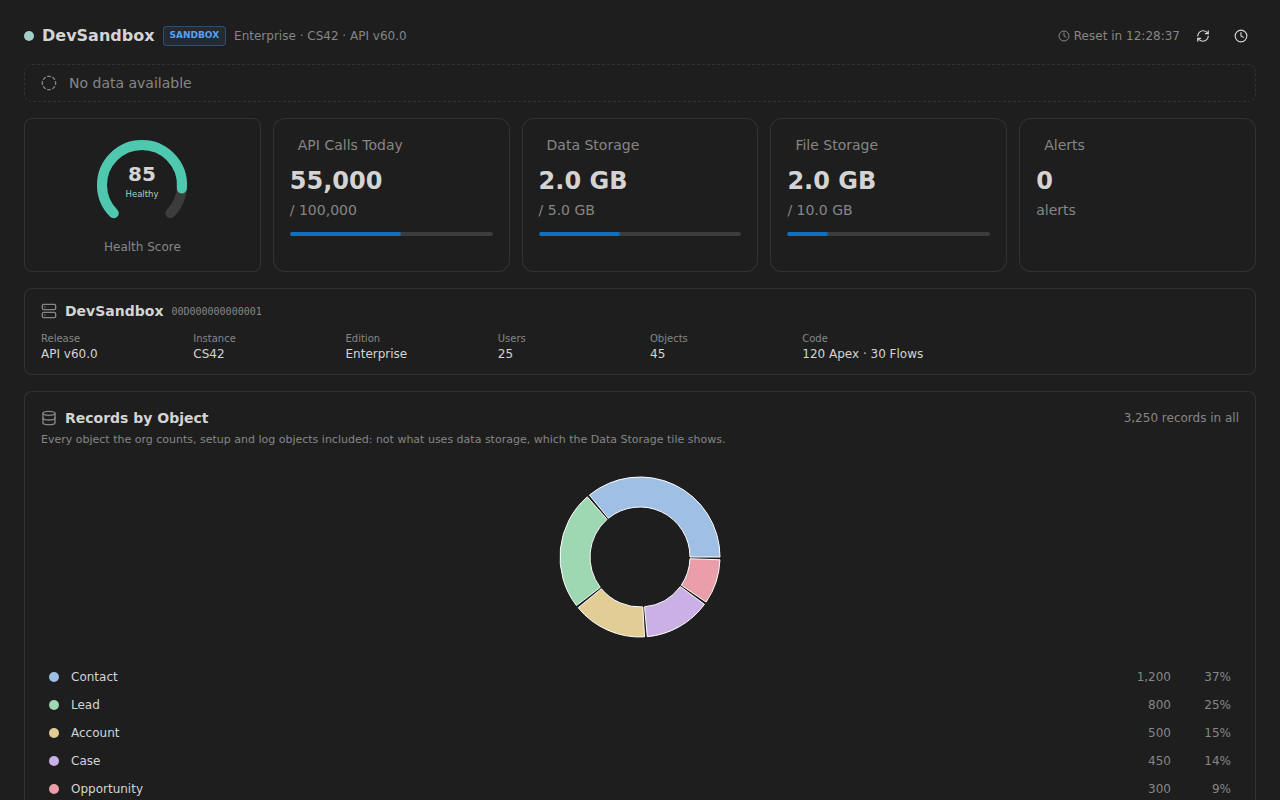This screenshot has height=800, width=1280.
Task: Click the database icon beside Records by Object
Action: [x=49, y=418]
